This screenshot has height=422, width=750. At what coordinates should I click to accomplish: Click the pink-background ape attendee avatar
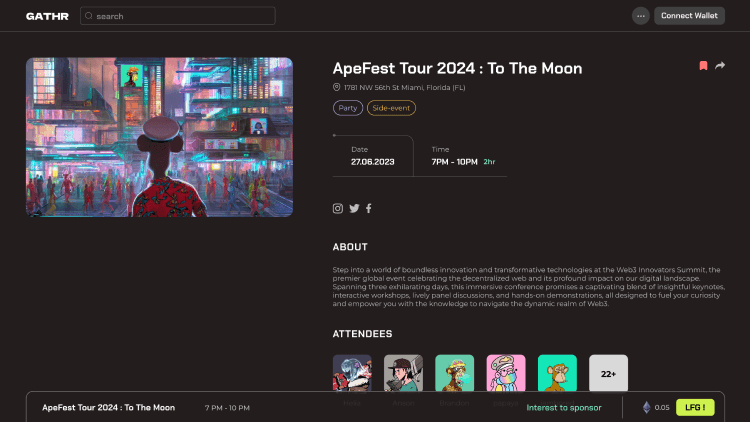tap(506, 373)
